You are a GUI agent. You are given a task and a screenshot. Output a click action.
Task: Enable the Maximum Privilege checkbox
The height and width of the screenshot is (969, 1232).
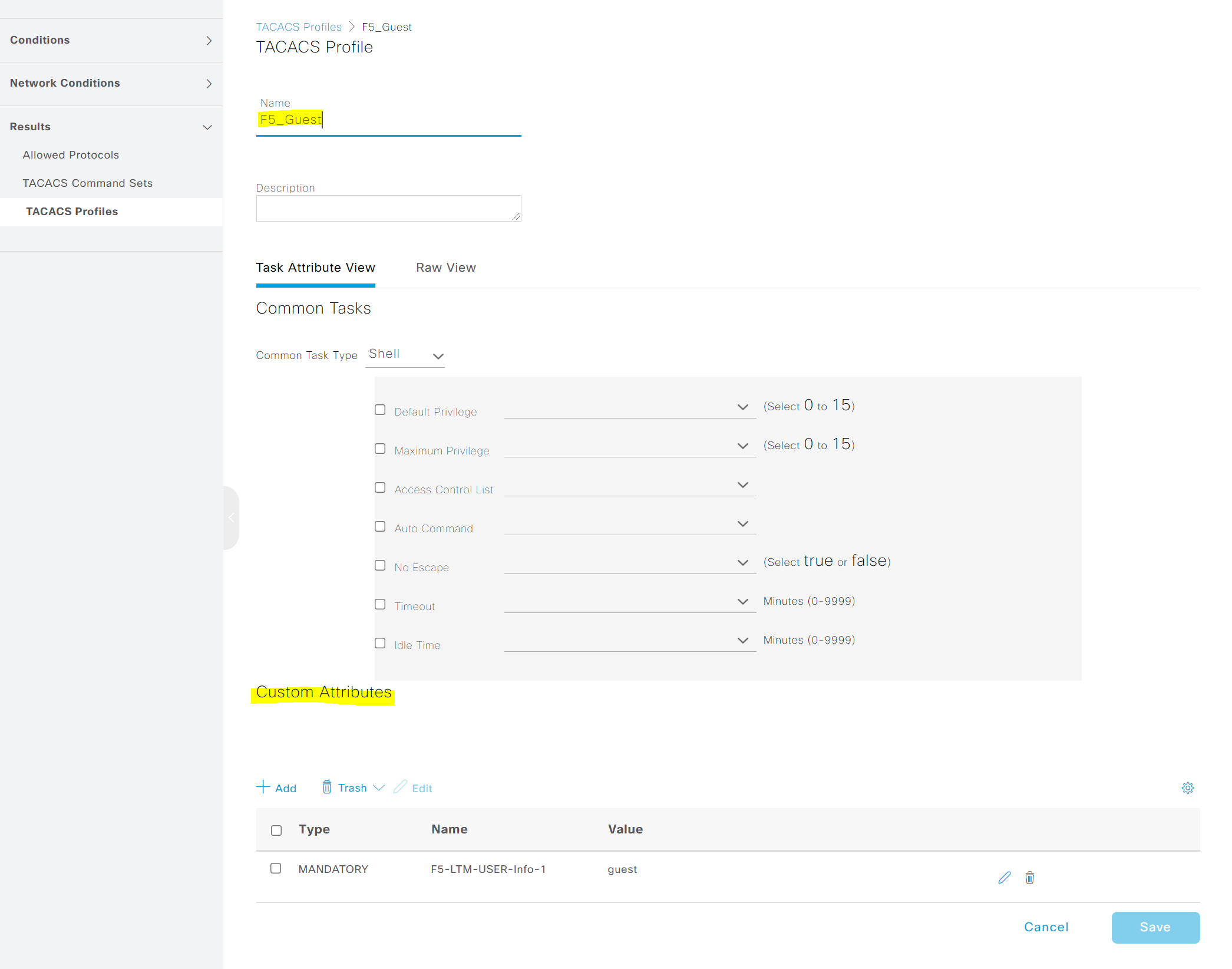tap(380, 449)
